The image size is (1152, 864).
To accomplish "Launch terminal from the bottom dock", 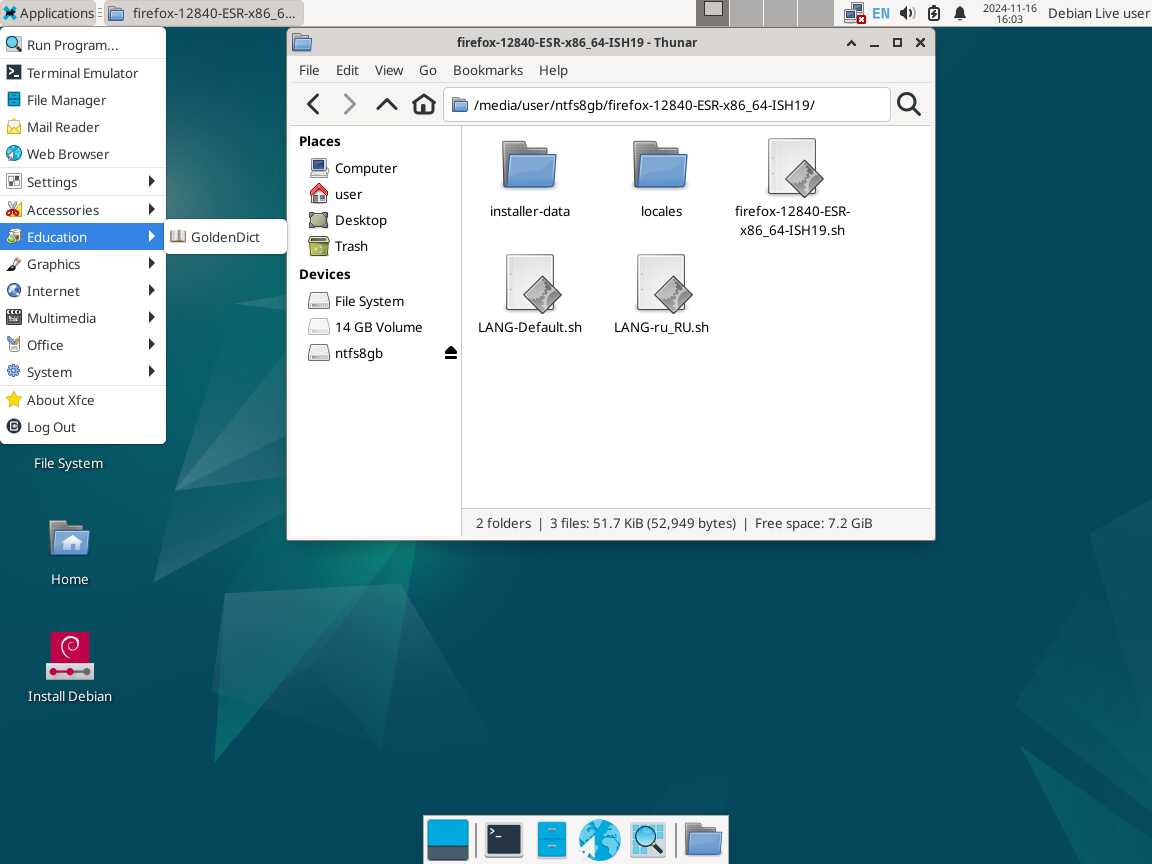I will click(503, 839).
